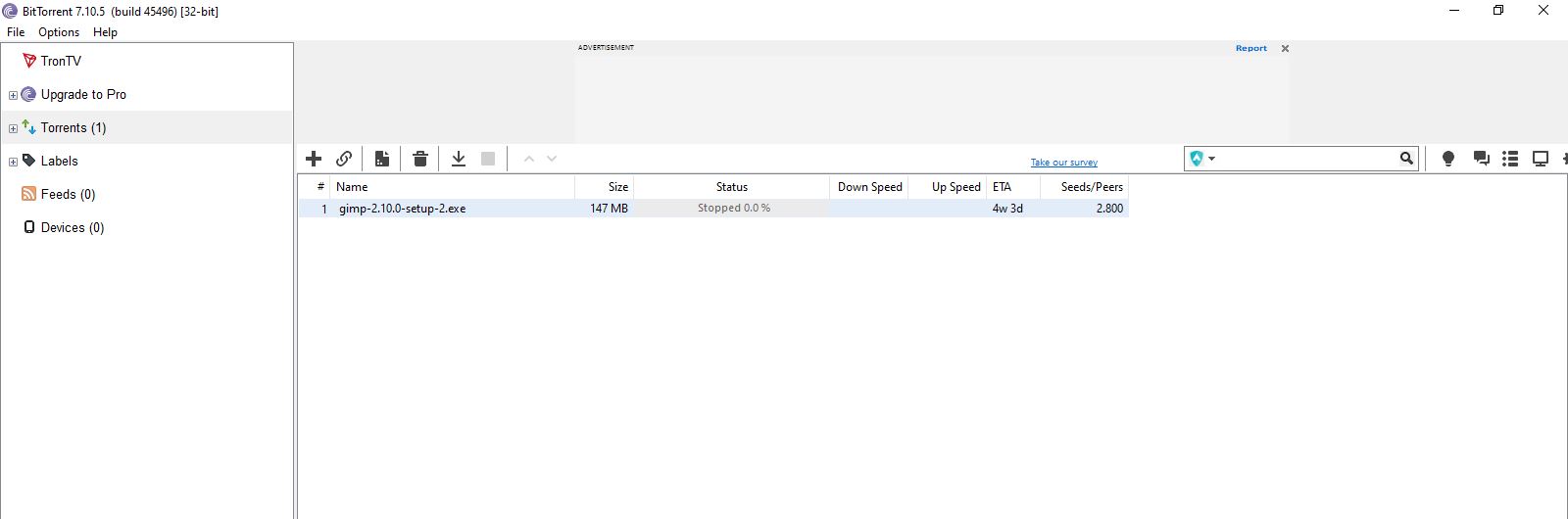Open the chat bubbles icon
This screenshot has width=1568, height=519.
pos(1481,159)
